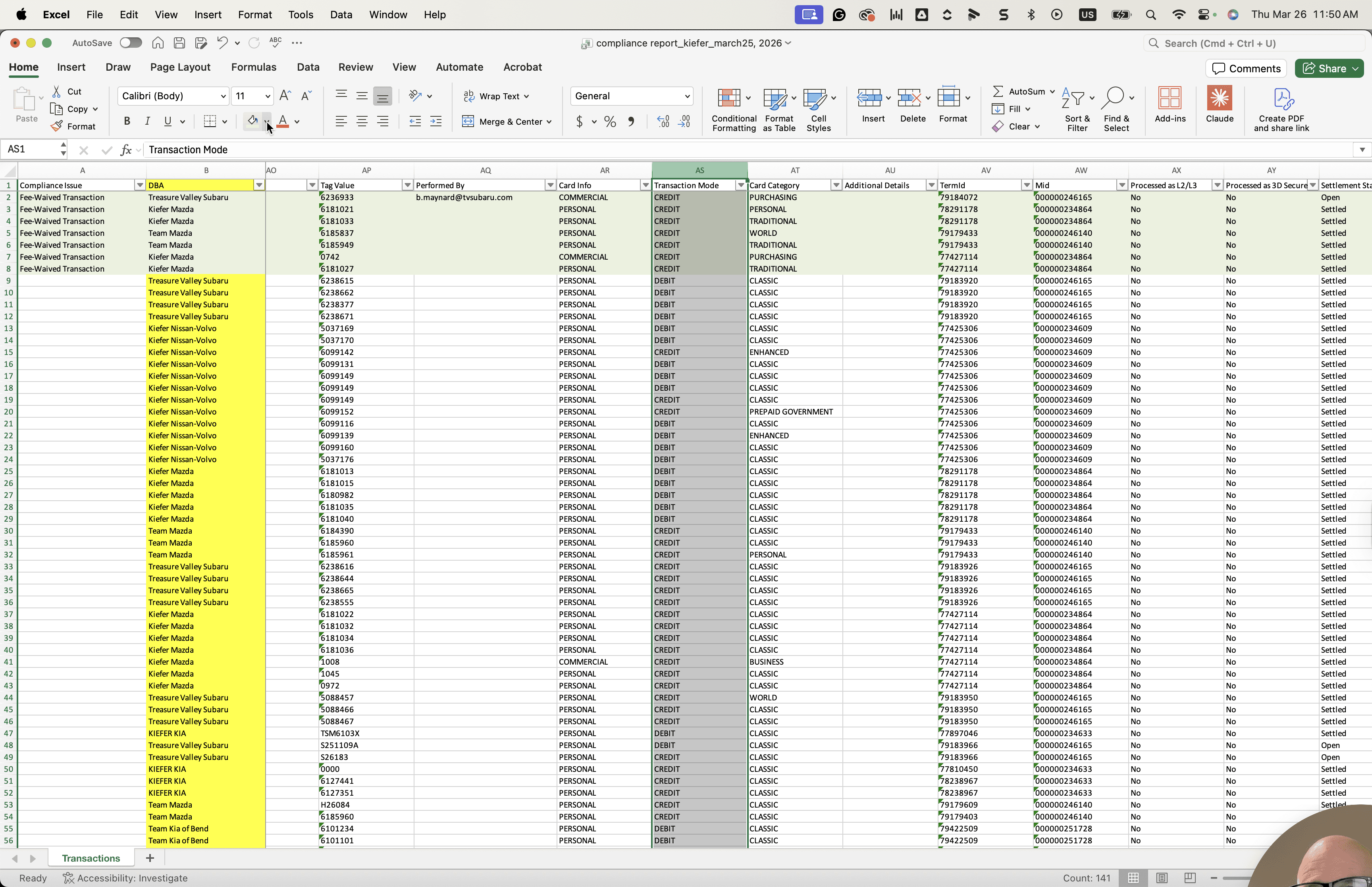Click the Add-ins icon
This screenshot has width=1372, height=887.
(1170, 98)
